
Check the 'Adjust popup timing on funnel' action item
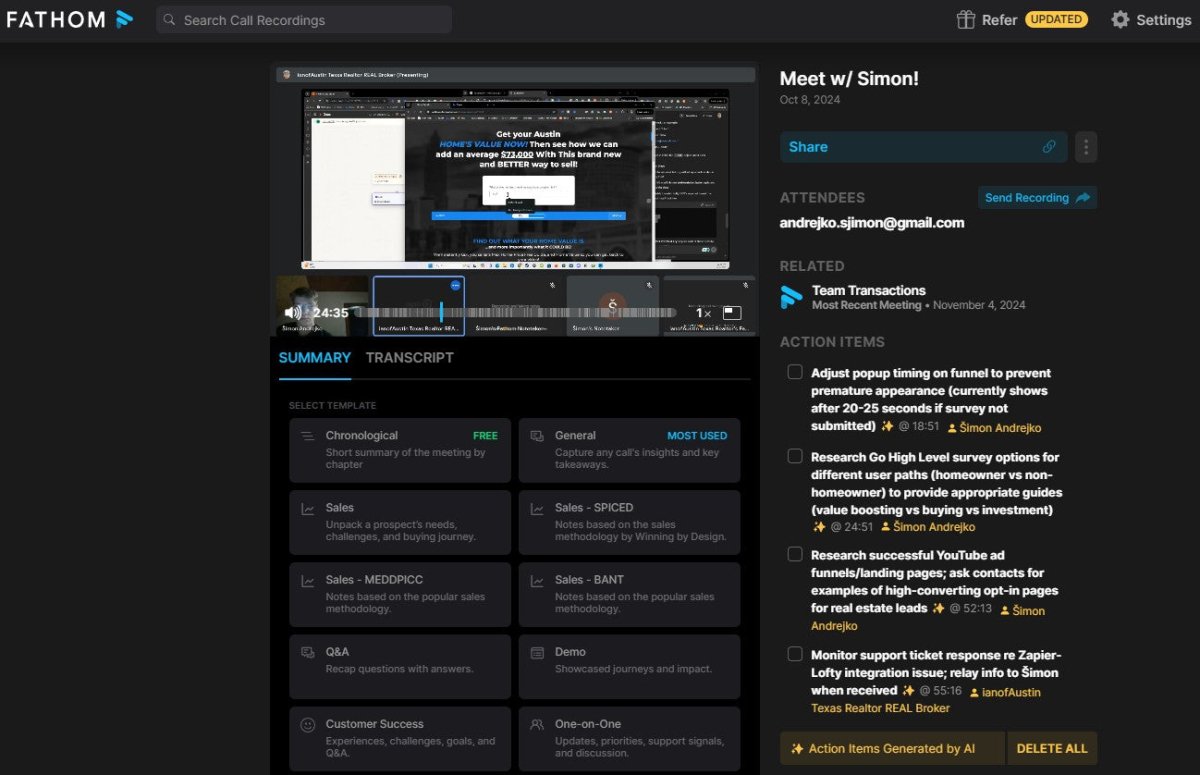click(795, 372)
